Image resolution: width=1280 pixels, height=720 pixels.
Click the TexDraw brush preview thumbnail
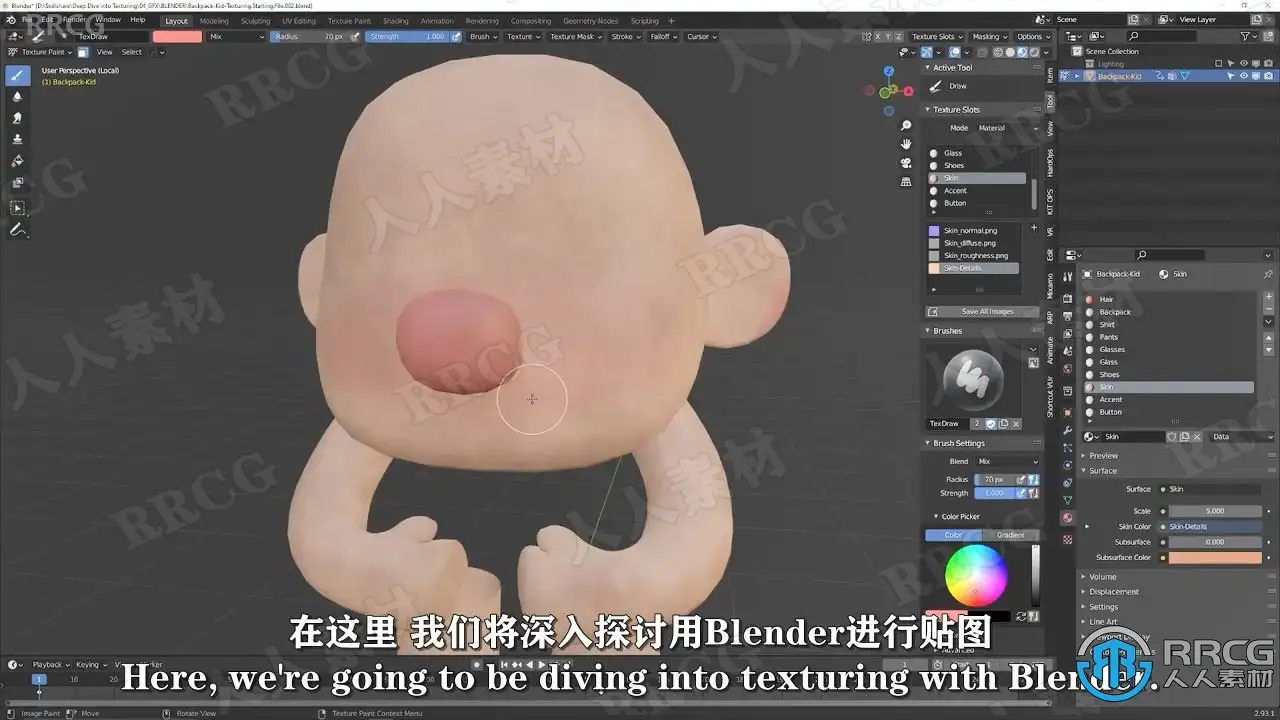pos(974,379)
